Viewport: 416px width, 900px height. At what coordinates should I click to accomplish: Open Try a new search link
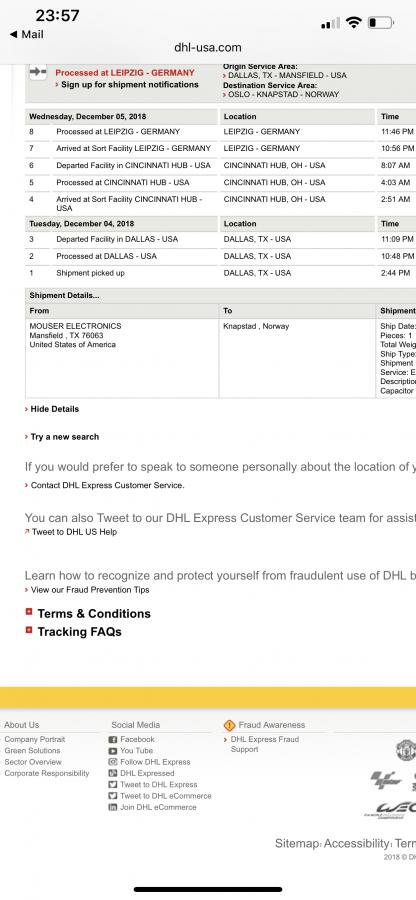pyautogui.click(x=65, y=437)
